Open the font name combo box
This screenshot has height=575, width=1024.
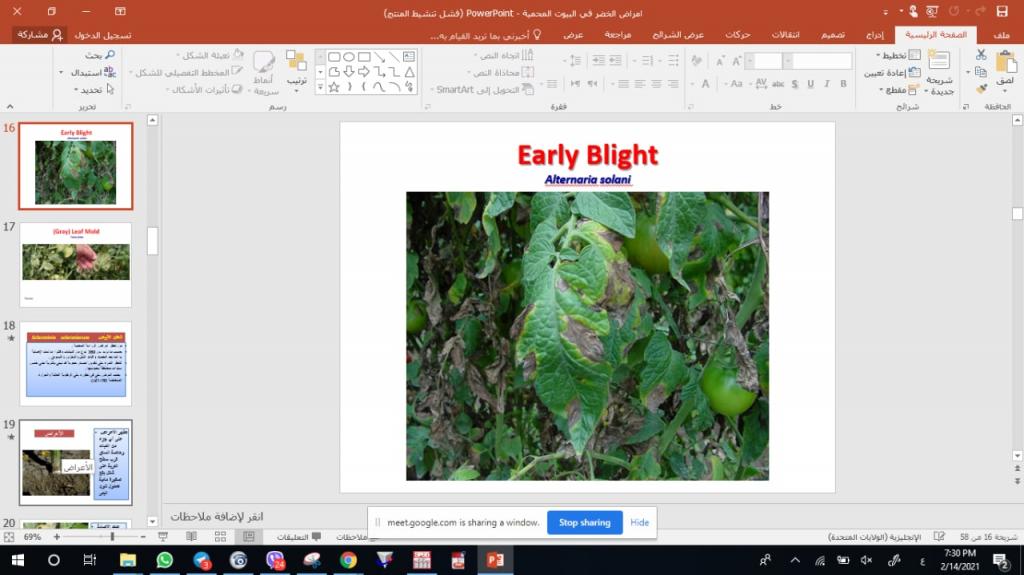coord(820,61)
